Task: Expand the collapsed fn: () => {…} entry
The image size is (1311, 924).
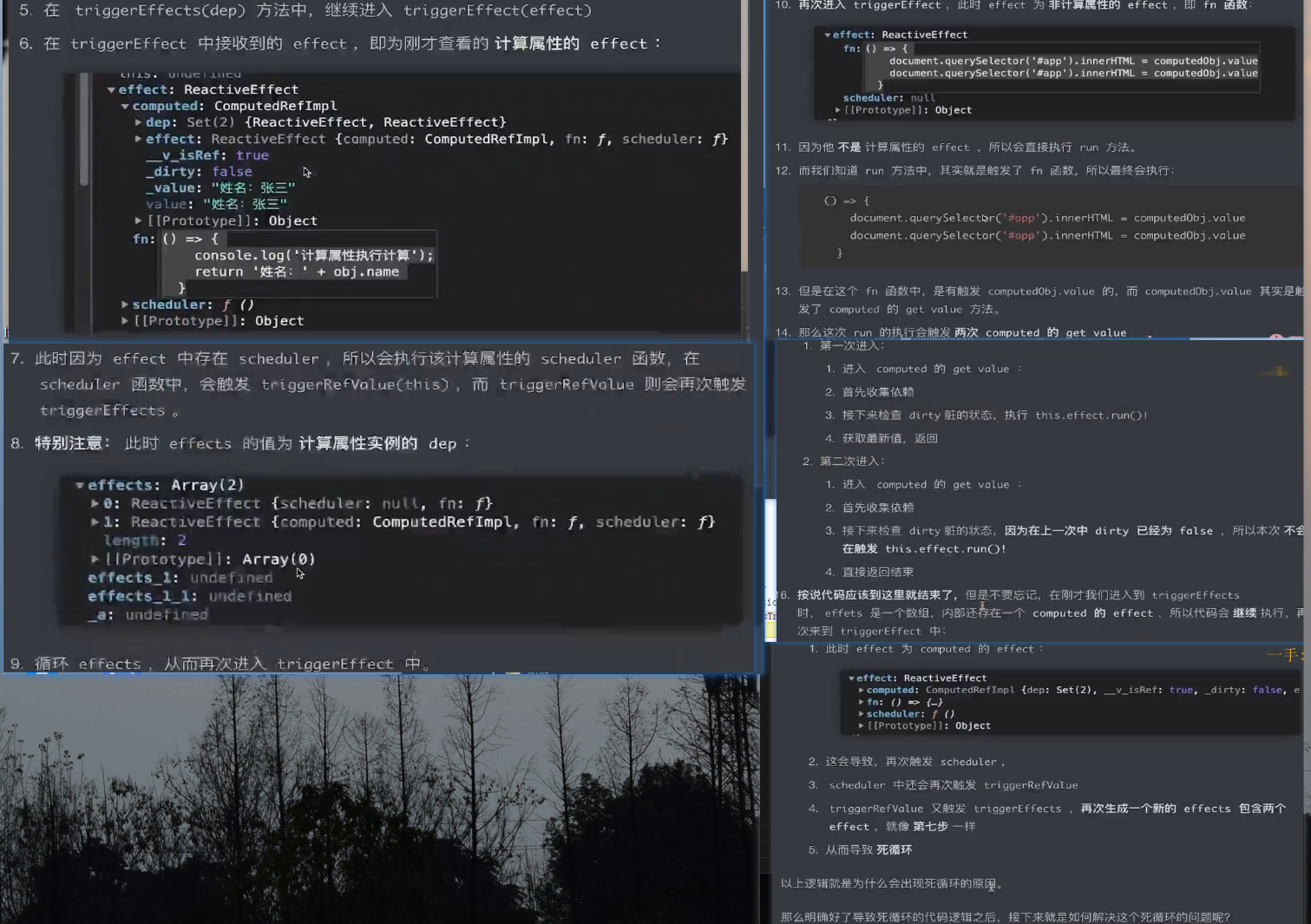Action: point(861,703)
